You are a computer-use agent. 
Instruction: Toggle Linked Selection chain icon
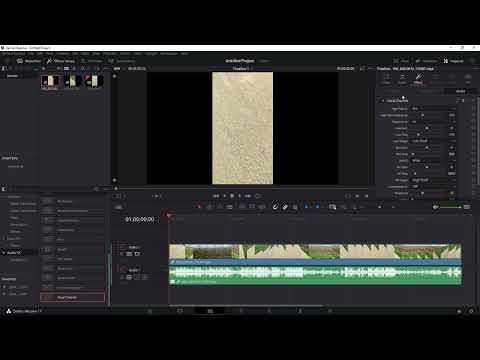pos(285,207)
